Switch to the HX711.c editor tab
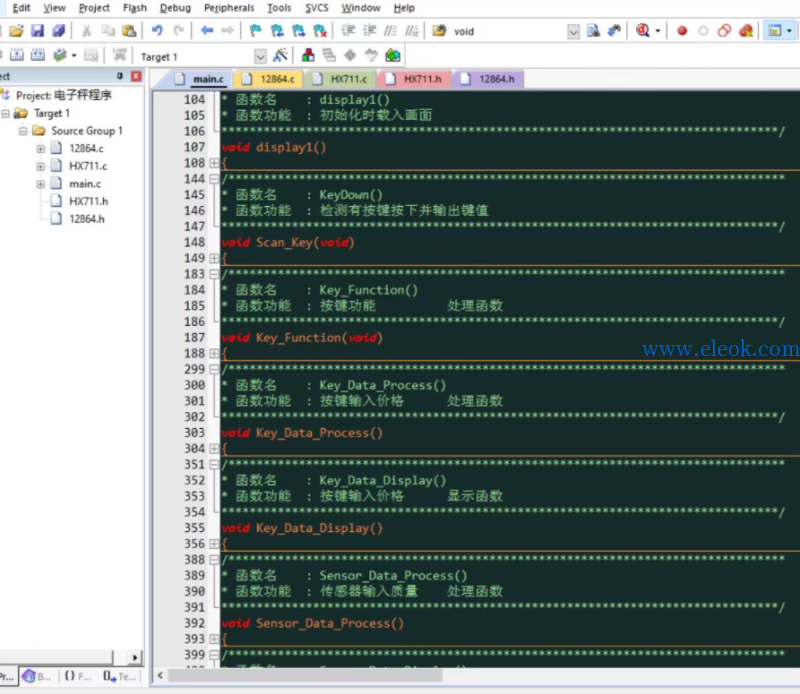This screenshot has width=800, height=694. [x=340, y=79]
